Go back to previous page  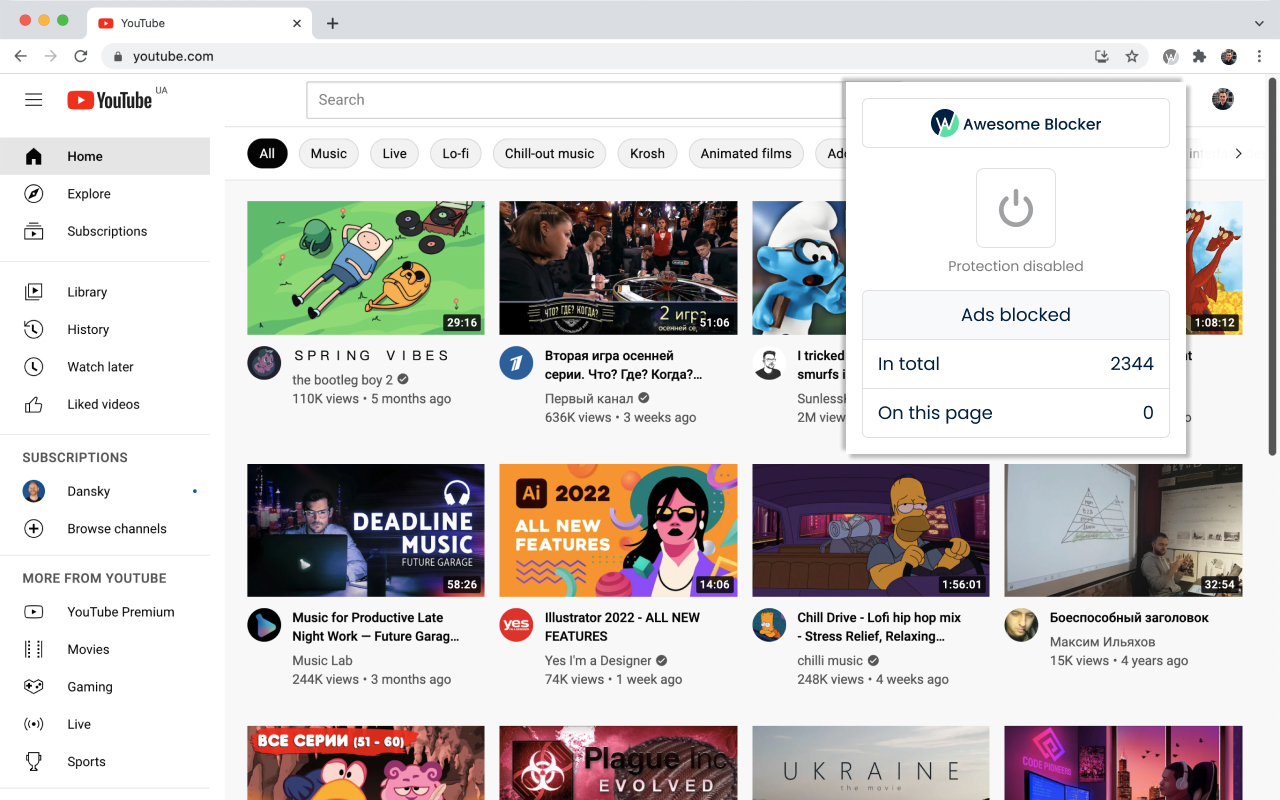(20, 57)
